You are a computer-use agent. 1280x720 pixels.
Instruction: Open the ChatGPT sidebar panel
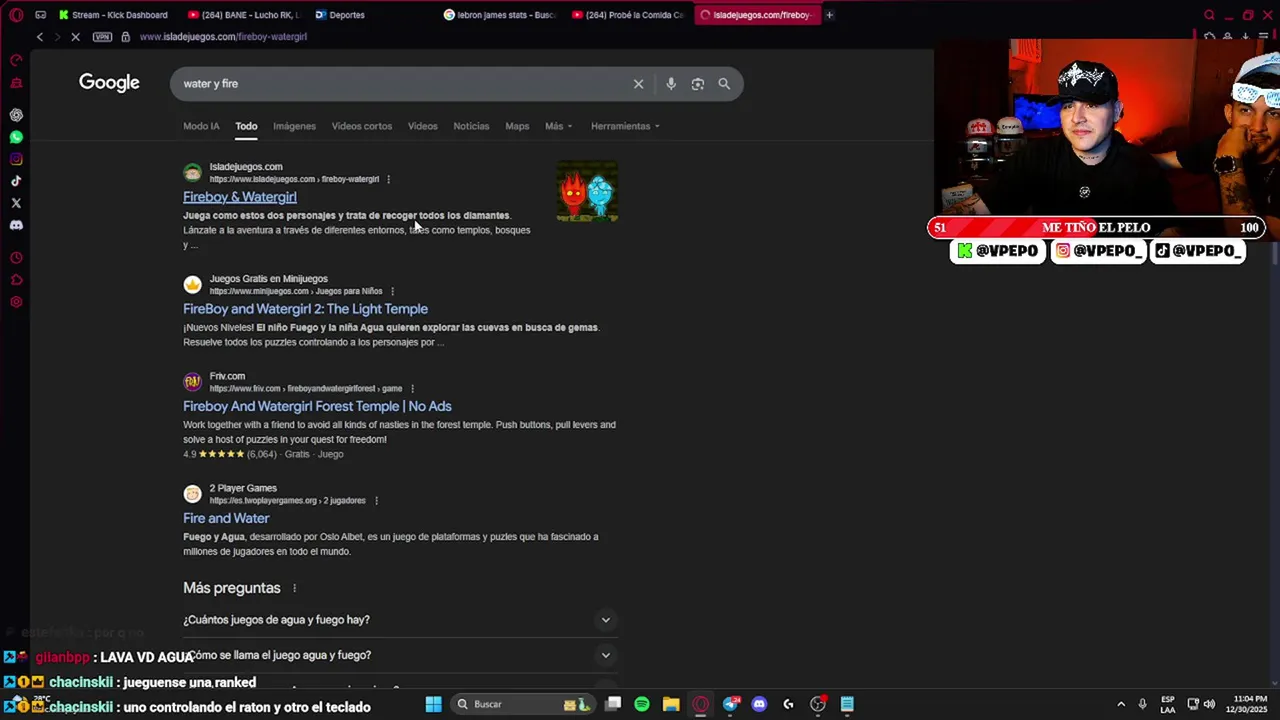[16, 115]
